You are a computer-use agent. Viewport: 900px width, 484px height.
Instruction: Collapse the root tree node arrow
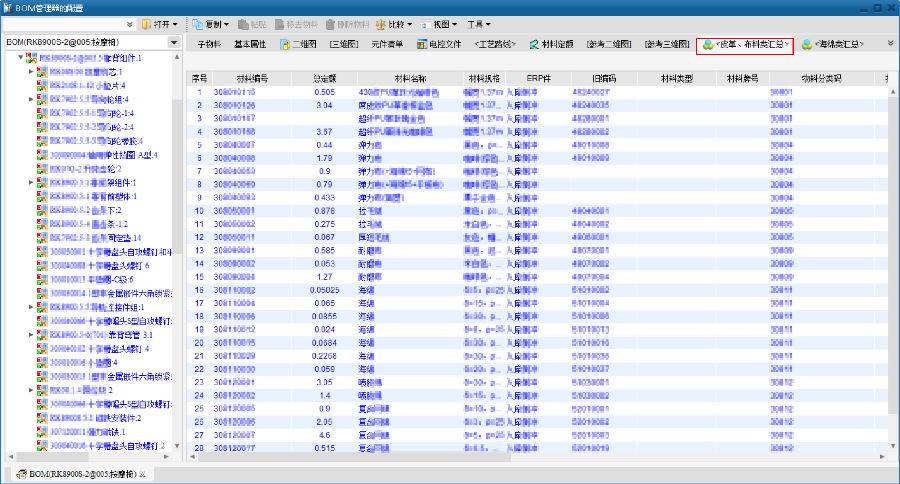coord(20,58)
